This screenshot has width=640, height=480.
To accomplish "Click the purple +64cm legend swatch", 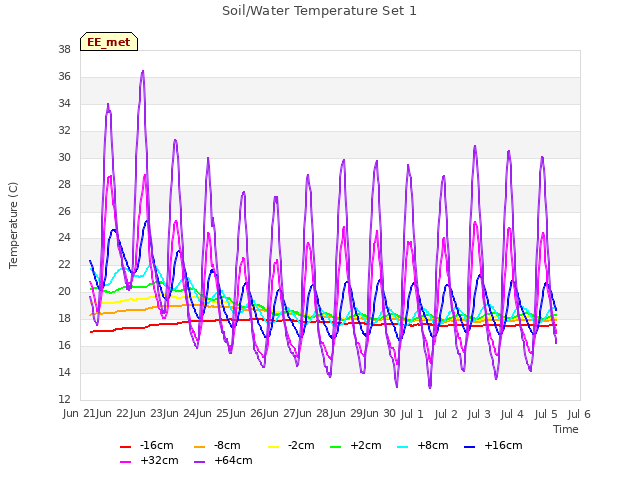I will (200, 462).
